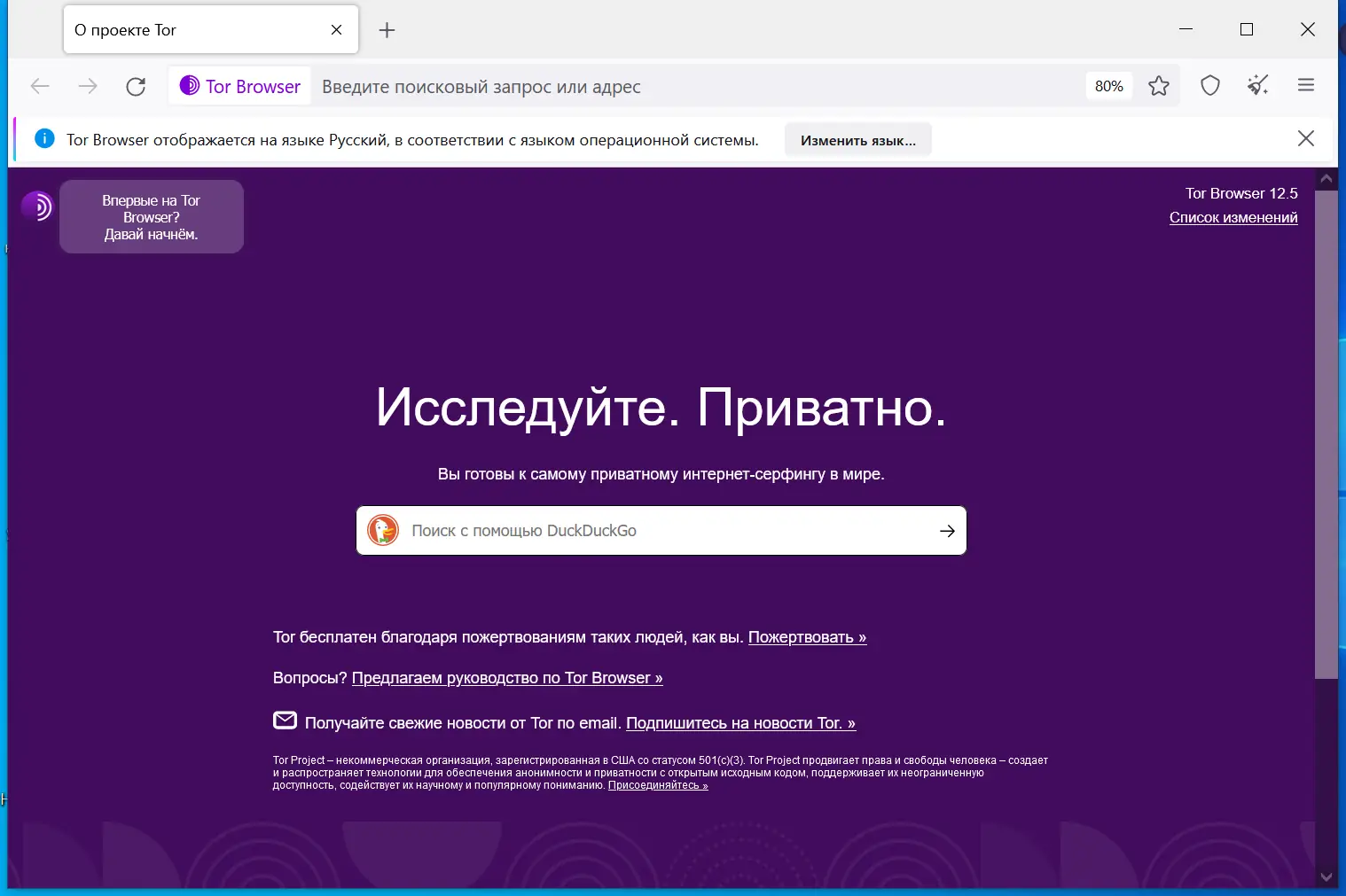Screen dimensions: 1346x896
Task: Bookmark this page with the star icon
Action: pos(1158,86)
